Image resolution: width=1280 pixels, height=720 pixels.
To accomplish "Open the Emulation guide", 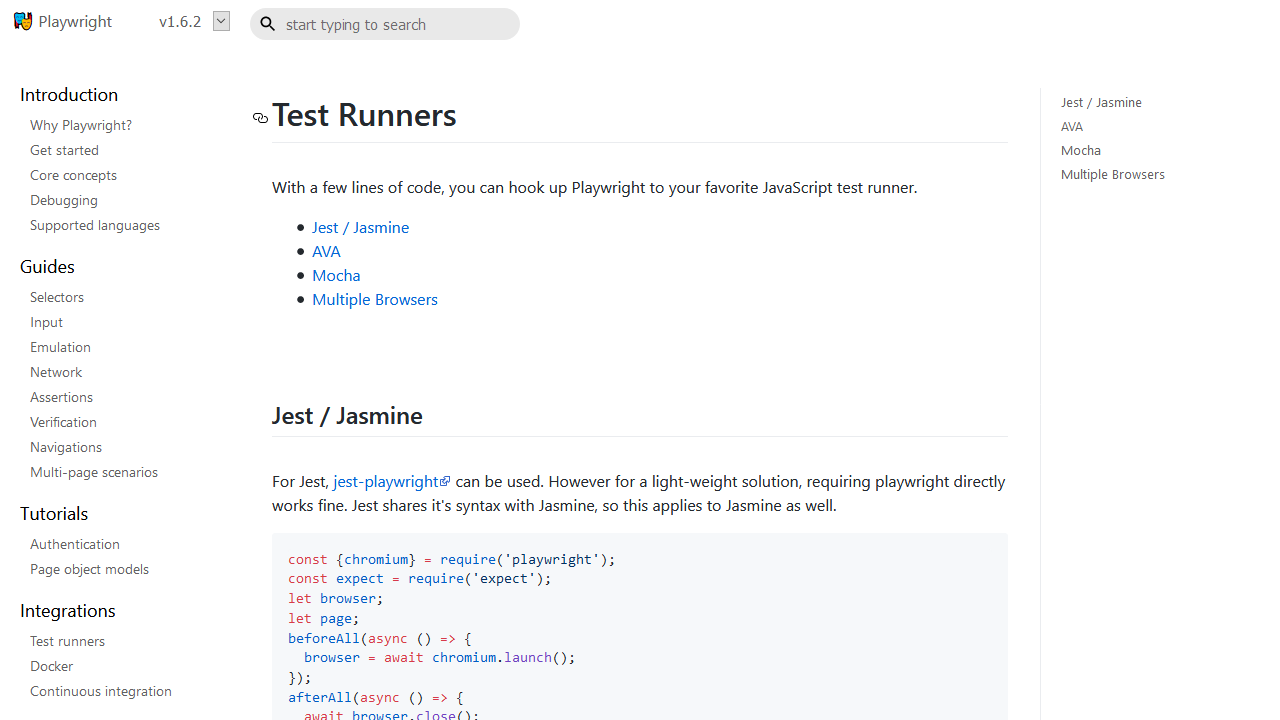I will pos(60,347).
